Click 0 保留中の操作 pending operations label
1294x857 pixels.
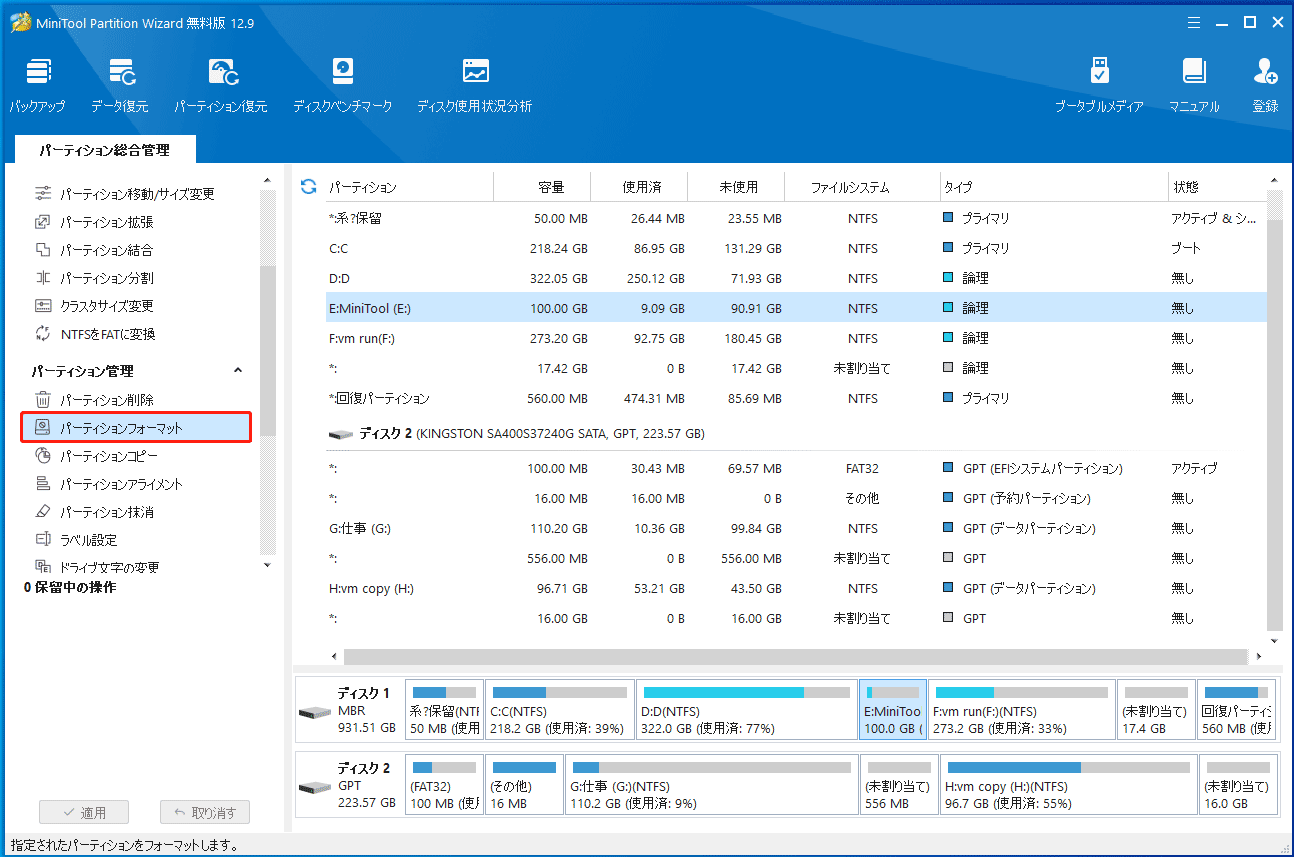pyautogui.click(x=70, y=588)
